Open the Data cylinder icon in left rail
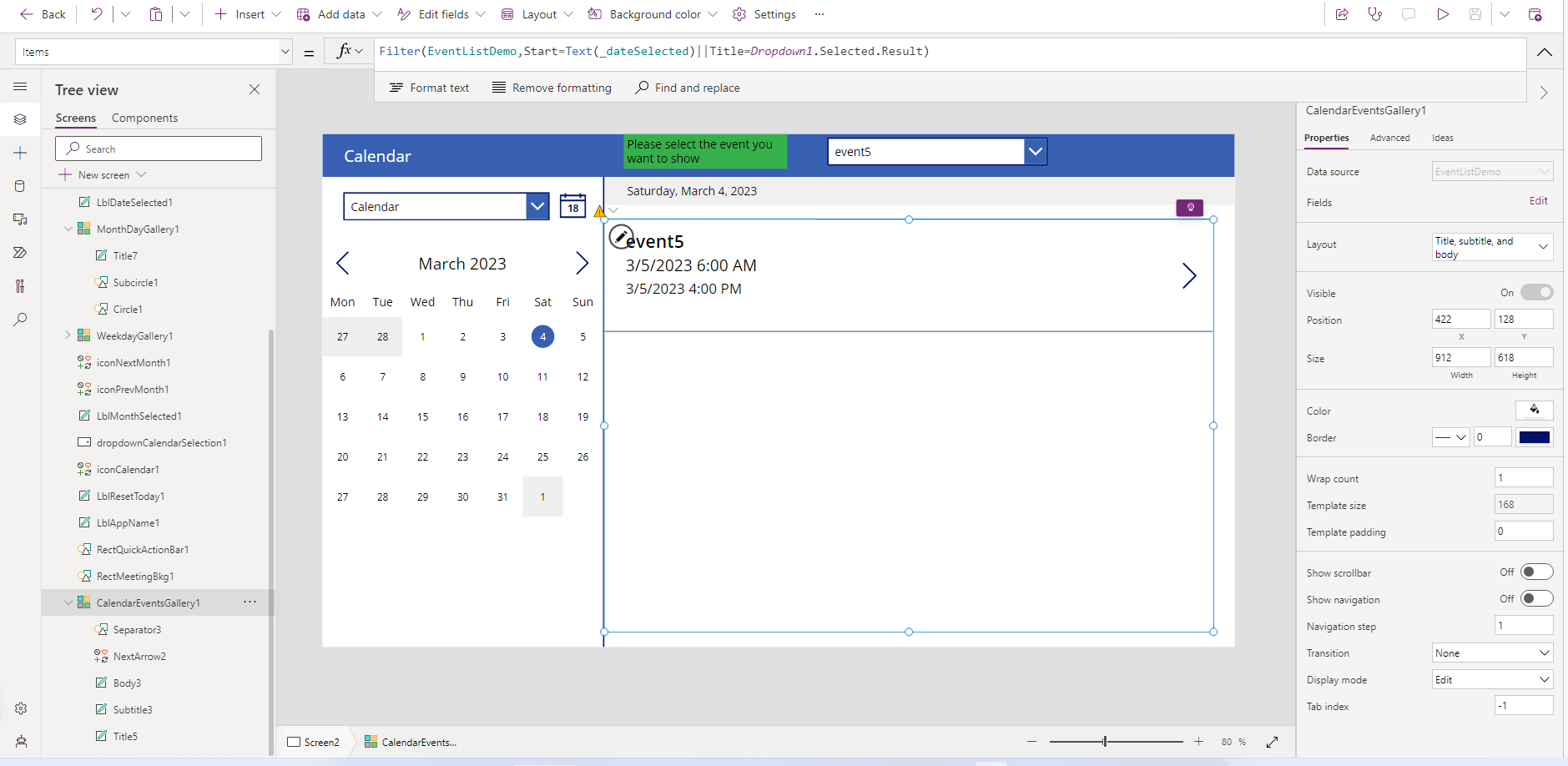The width and height of the screenshot is (1568, 766). click(x=20, y=186)
